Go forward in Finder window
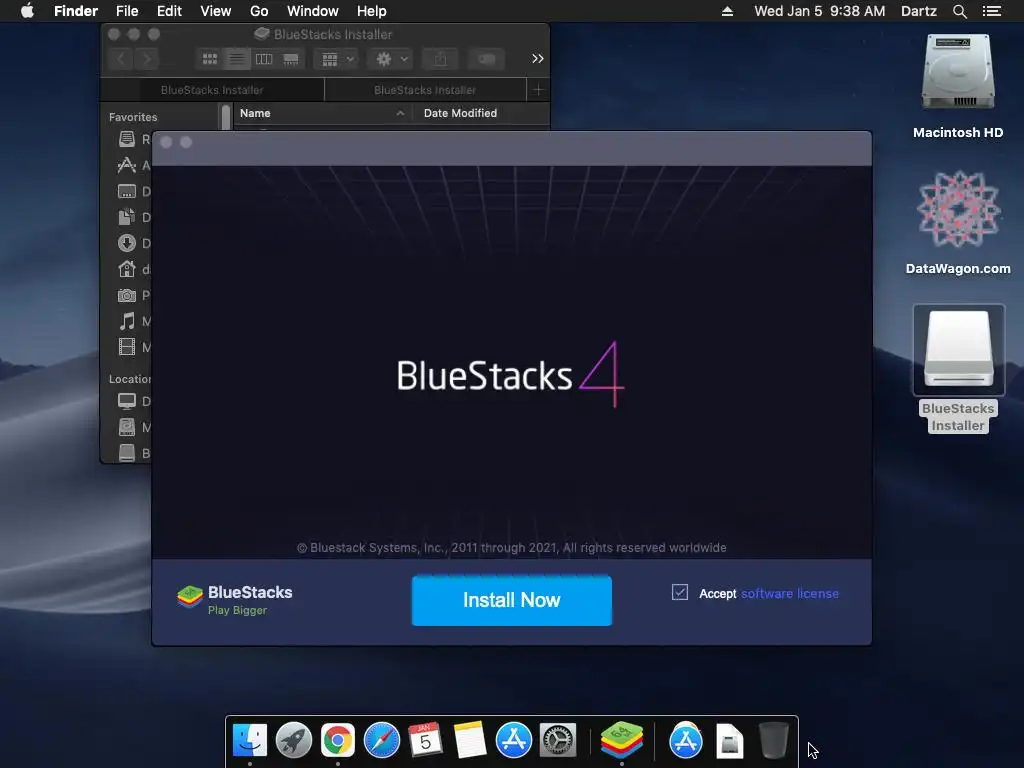The width and height of the screenshot is (1024, 768). [x=147, y=59]
